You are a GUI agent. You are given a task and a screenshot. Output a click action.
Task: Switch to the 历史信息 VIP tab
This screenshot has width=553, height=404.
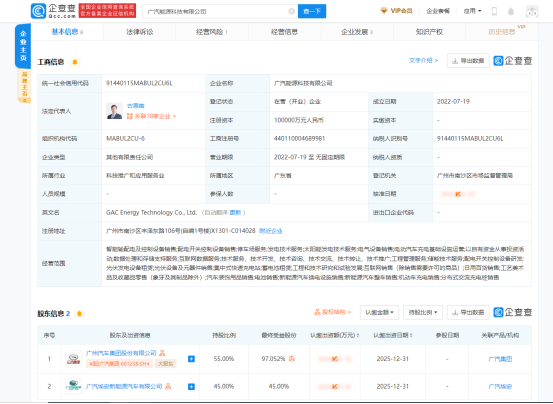tap(502, 32)
